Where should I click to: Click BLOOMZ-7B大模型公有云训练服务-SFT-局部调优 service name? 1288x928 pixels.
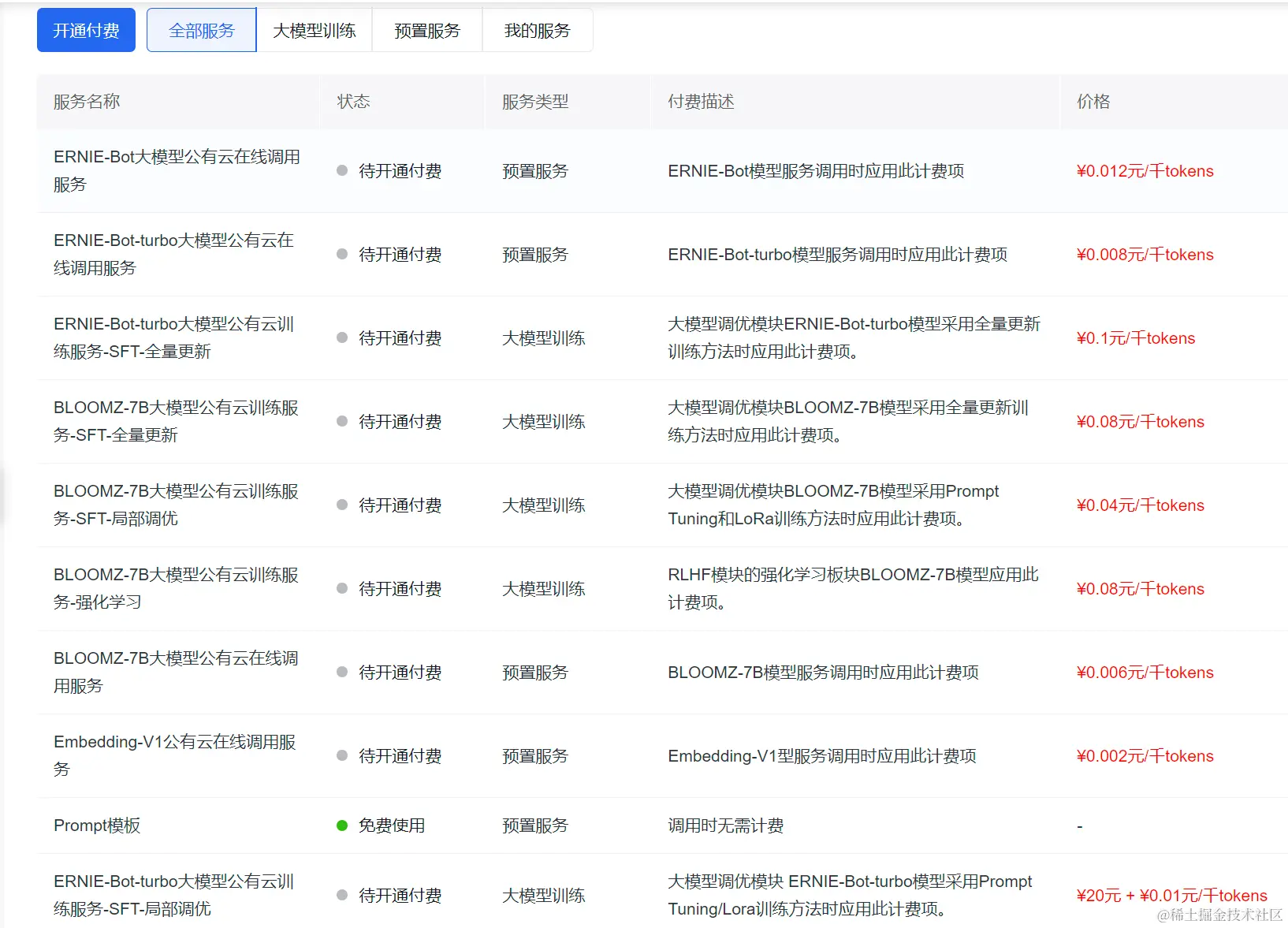[x=176, y=505]
